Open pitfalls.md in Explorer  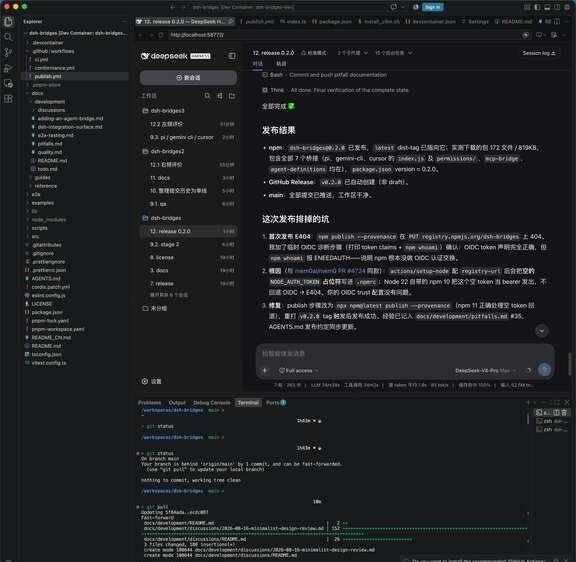tap(50, 144)
